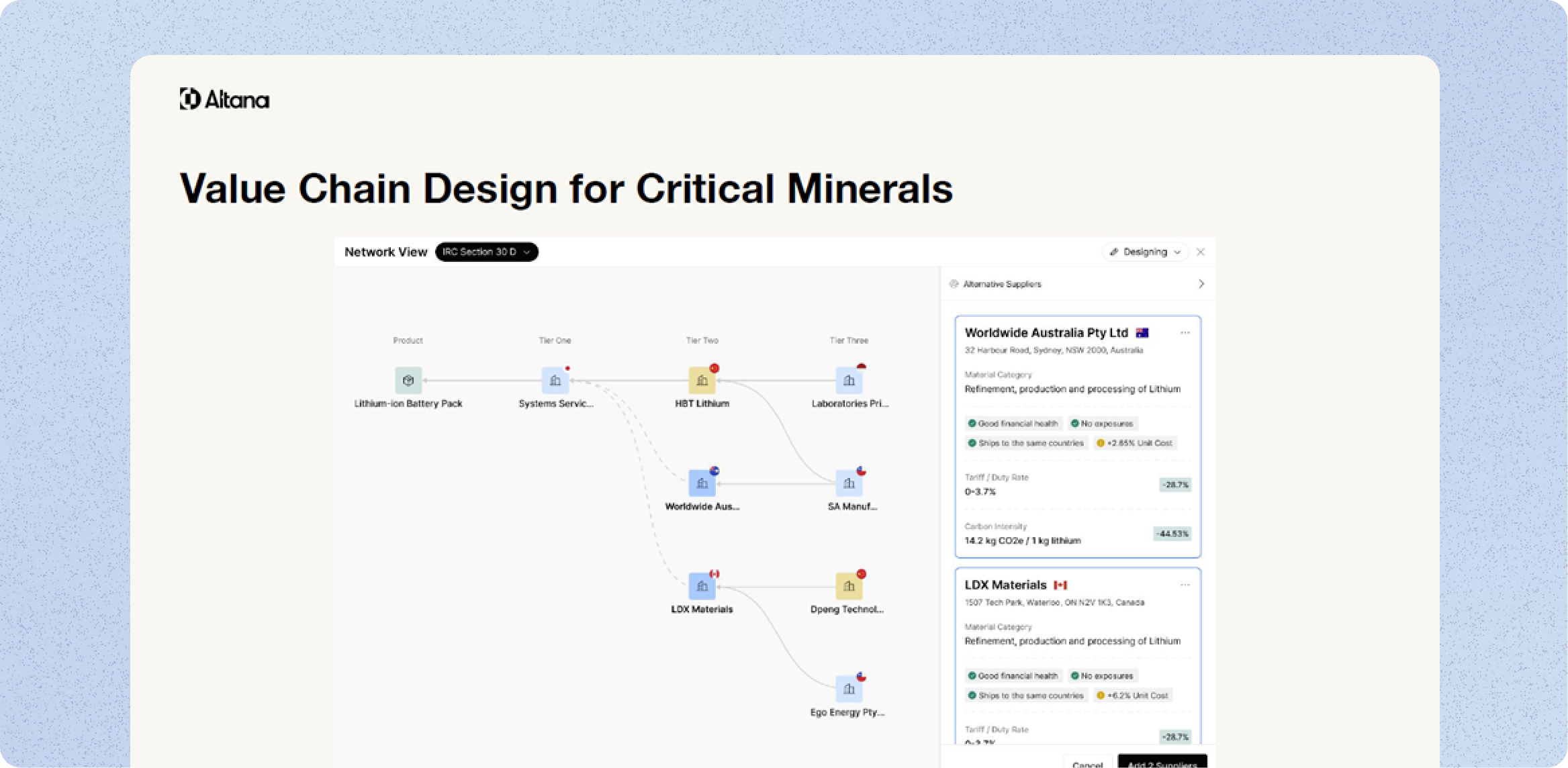Select the SA Manufacturing node icon

pos(849,483)
